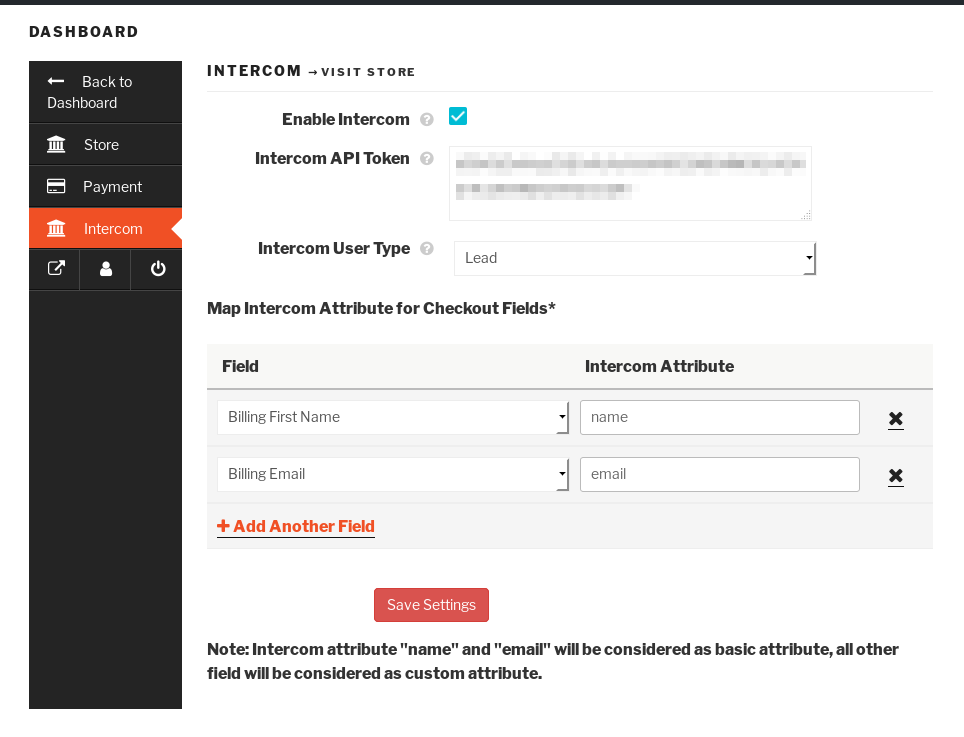Click the credit card icon beside Payment
Viewport: 964px width, 737px height.
pos(56,186)
